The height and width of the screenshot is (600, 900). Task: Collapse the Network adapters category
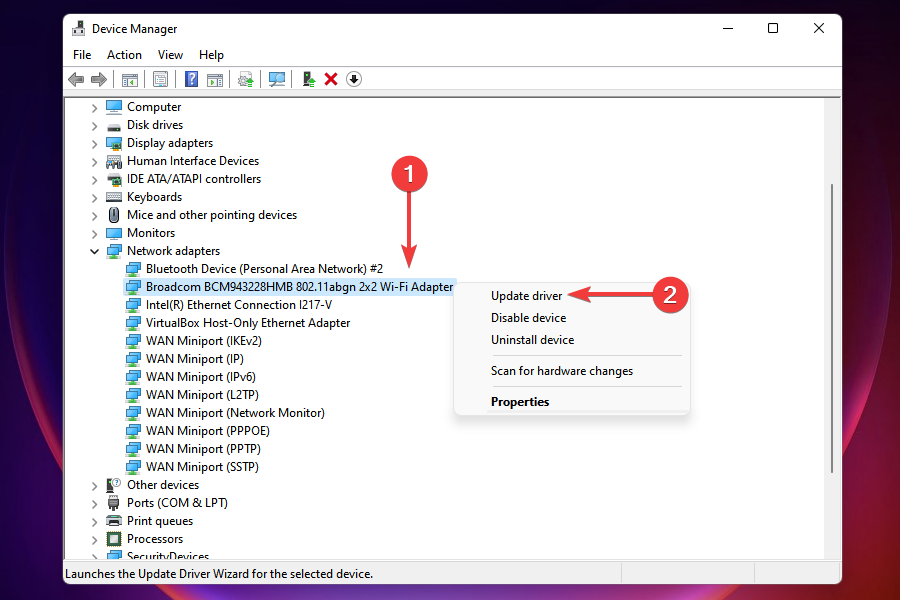pos(94,250)
